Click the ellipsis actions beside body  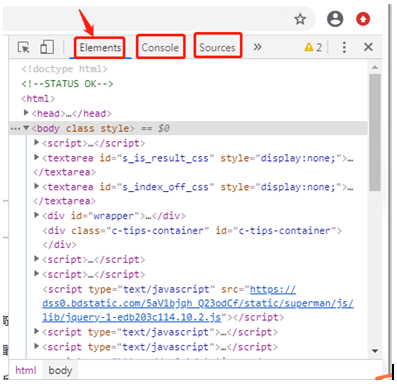coord(15,128)
